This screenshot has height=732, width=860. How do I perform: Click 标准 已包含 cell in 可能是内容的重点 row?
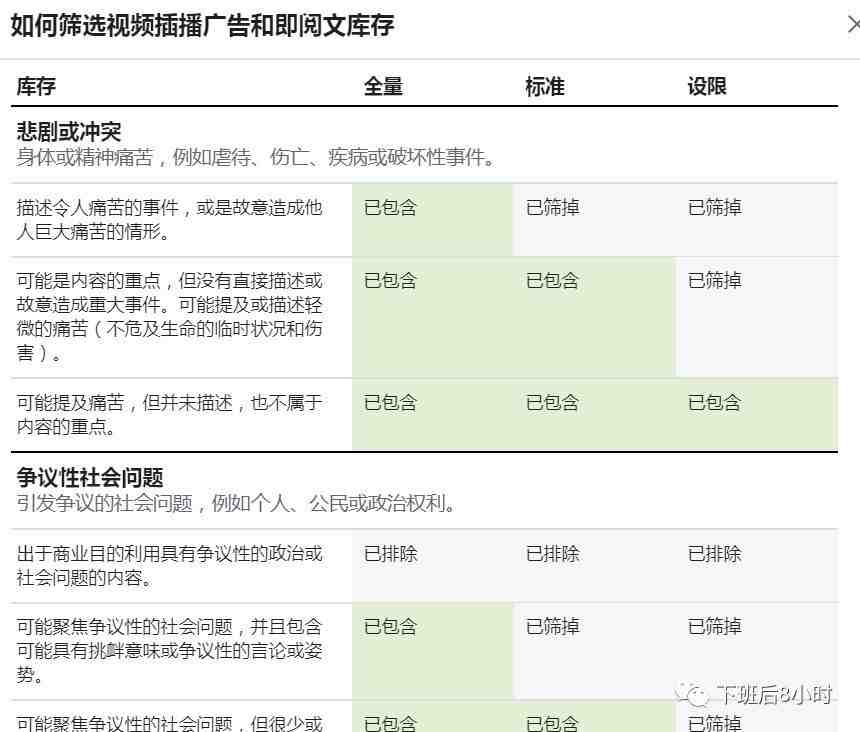coord(594,317)
